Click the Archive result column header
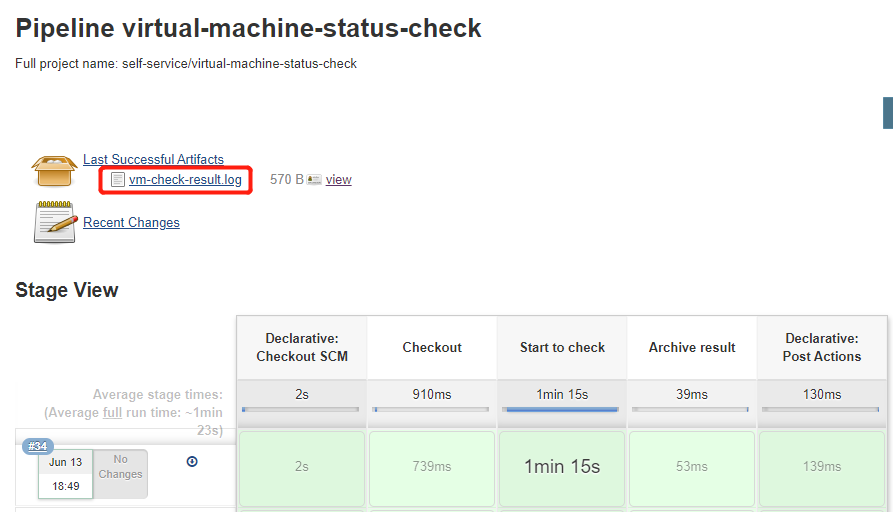Screen dimensions: 893x512 692,348
